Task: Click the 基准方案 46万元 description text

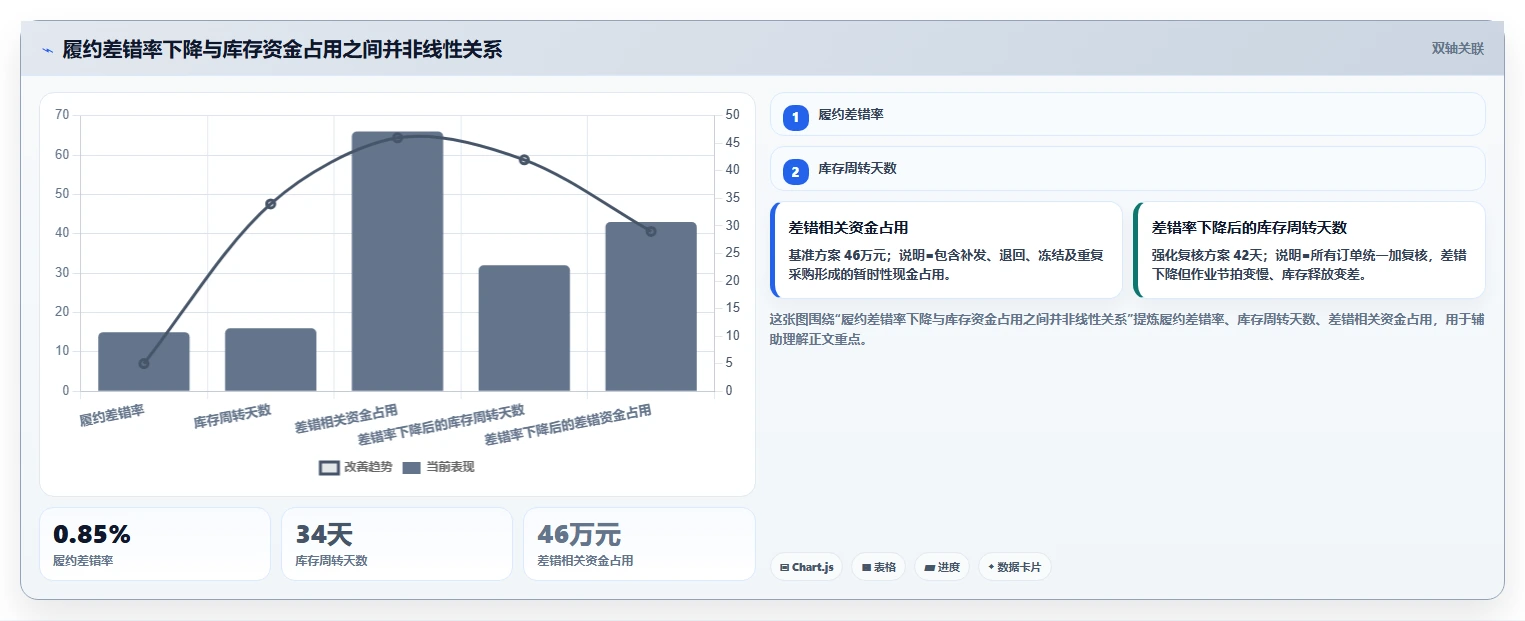Action: tap(946, 264)
